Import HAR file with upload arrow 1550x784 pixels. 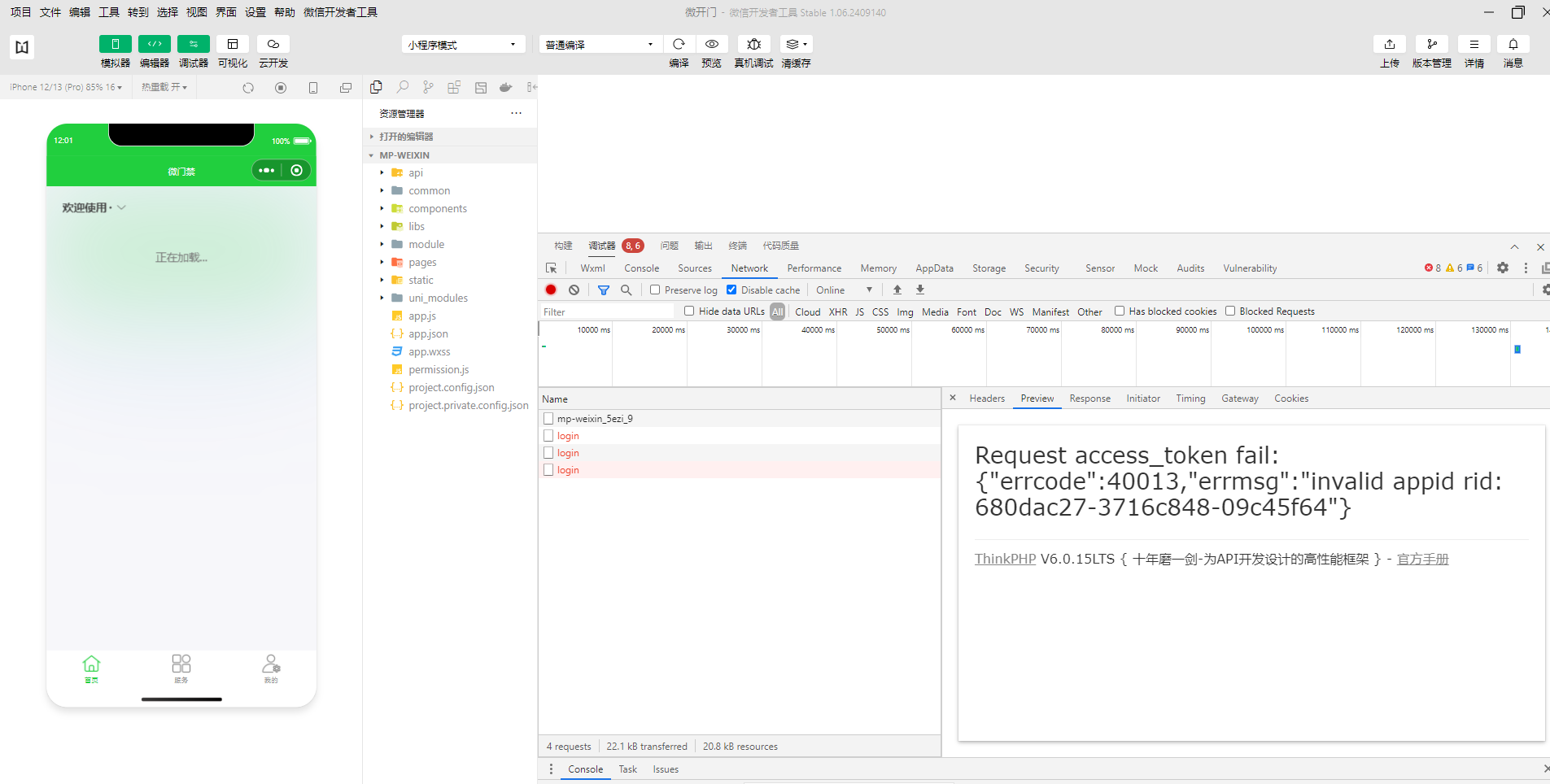click(897, 290)
